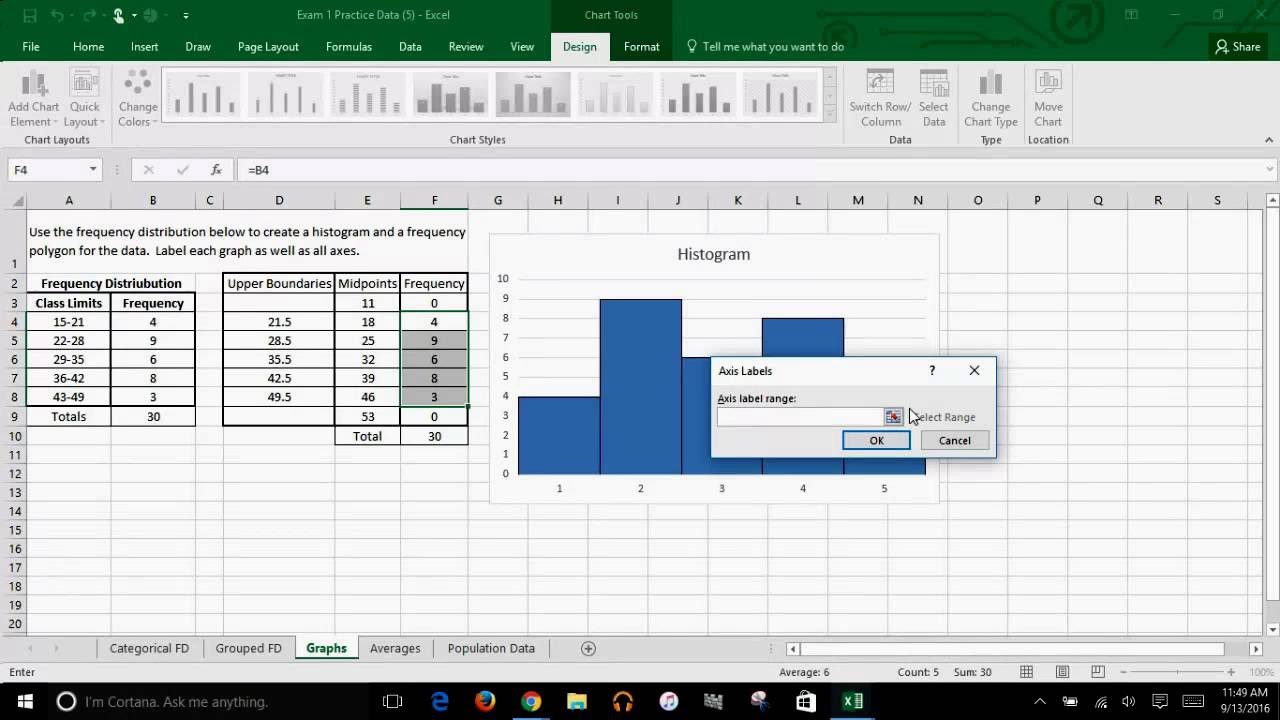Screen dimensions: 1280x720
Task: Click the collapse dialog range selector icon
Action: pos(893,417)
